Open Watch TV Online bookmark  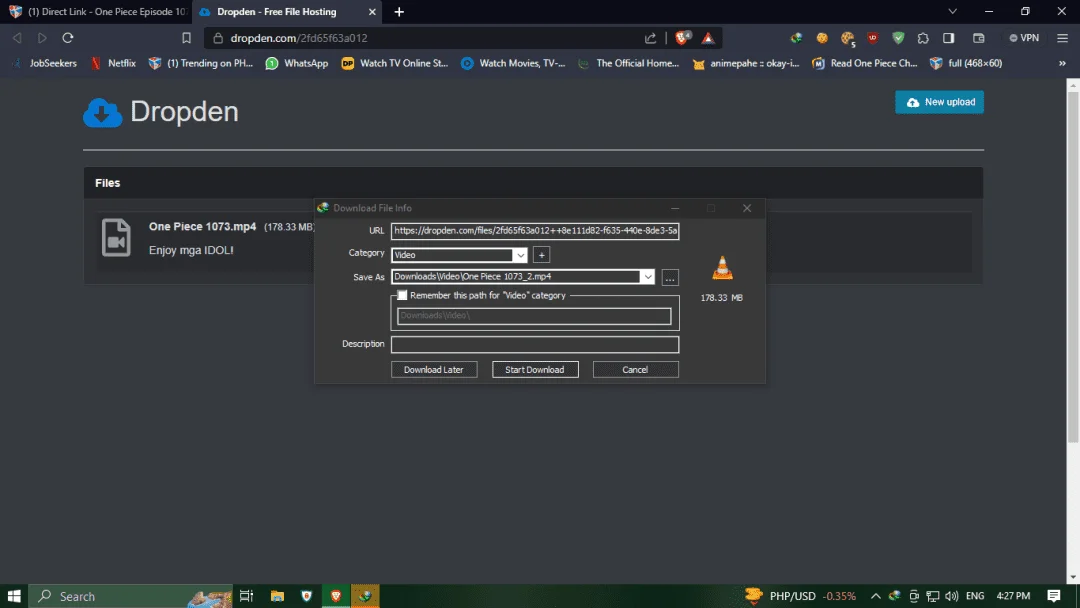tap(395, 63)
